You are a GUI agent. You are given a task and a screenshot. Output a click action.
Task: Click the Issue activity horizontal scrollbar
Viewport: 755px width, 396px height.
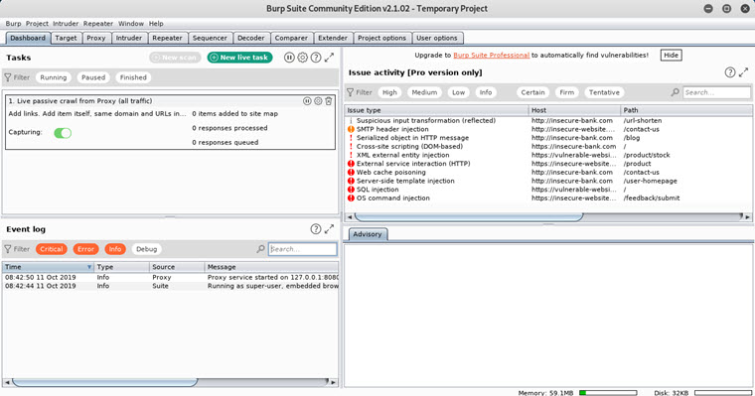pyautogui.click(x=469, y=217)
